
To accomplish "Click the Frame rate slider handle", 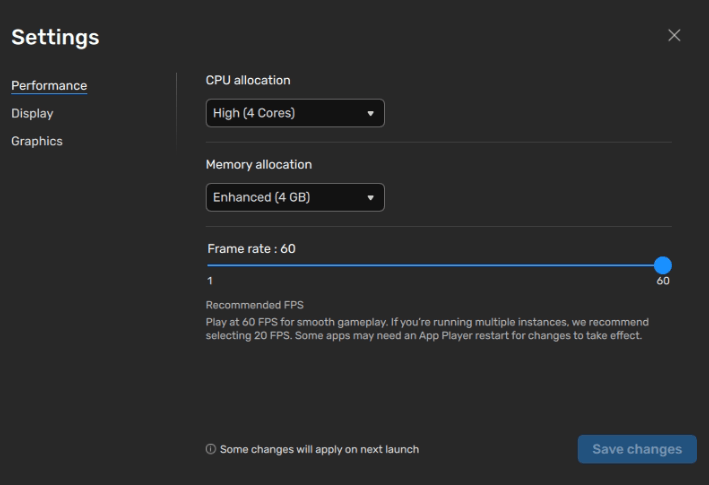I will (x=662, y=265).
